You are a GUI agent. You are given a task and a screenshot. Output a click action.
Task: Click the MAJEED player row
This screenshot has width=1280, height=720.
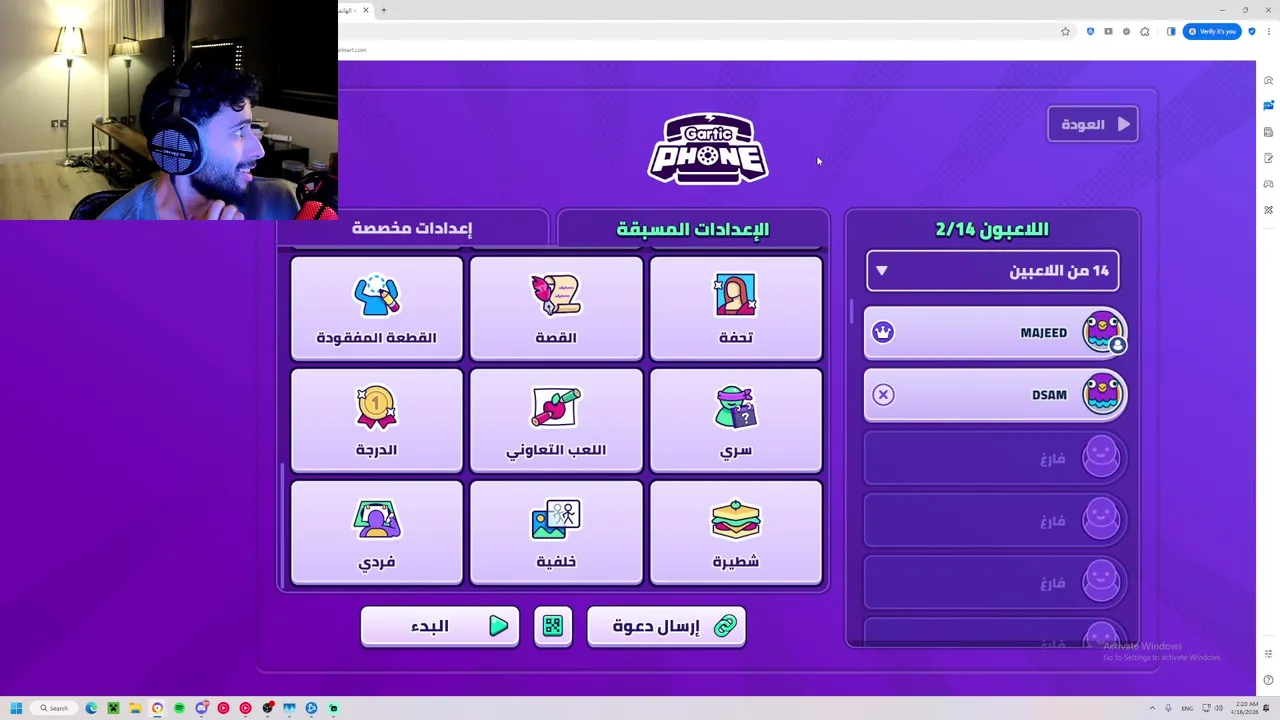[995, 333]
